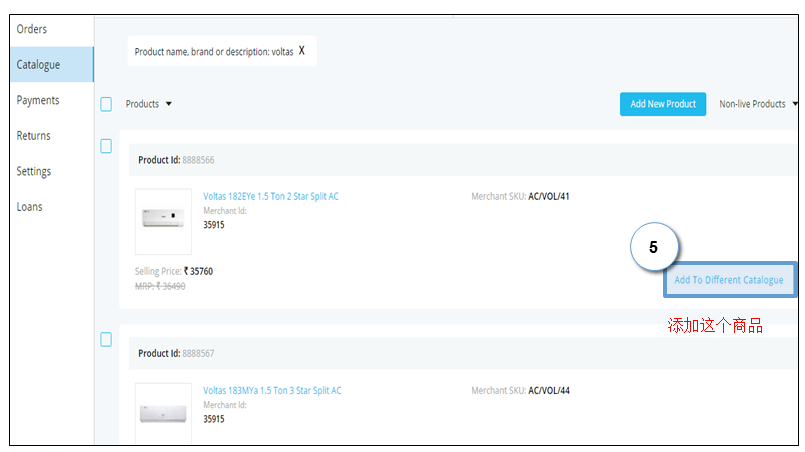Click the Voltas 183MYa product thumbnail
Image resolution: width=805 pixels, height=452 pixels.
163,413
